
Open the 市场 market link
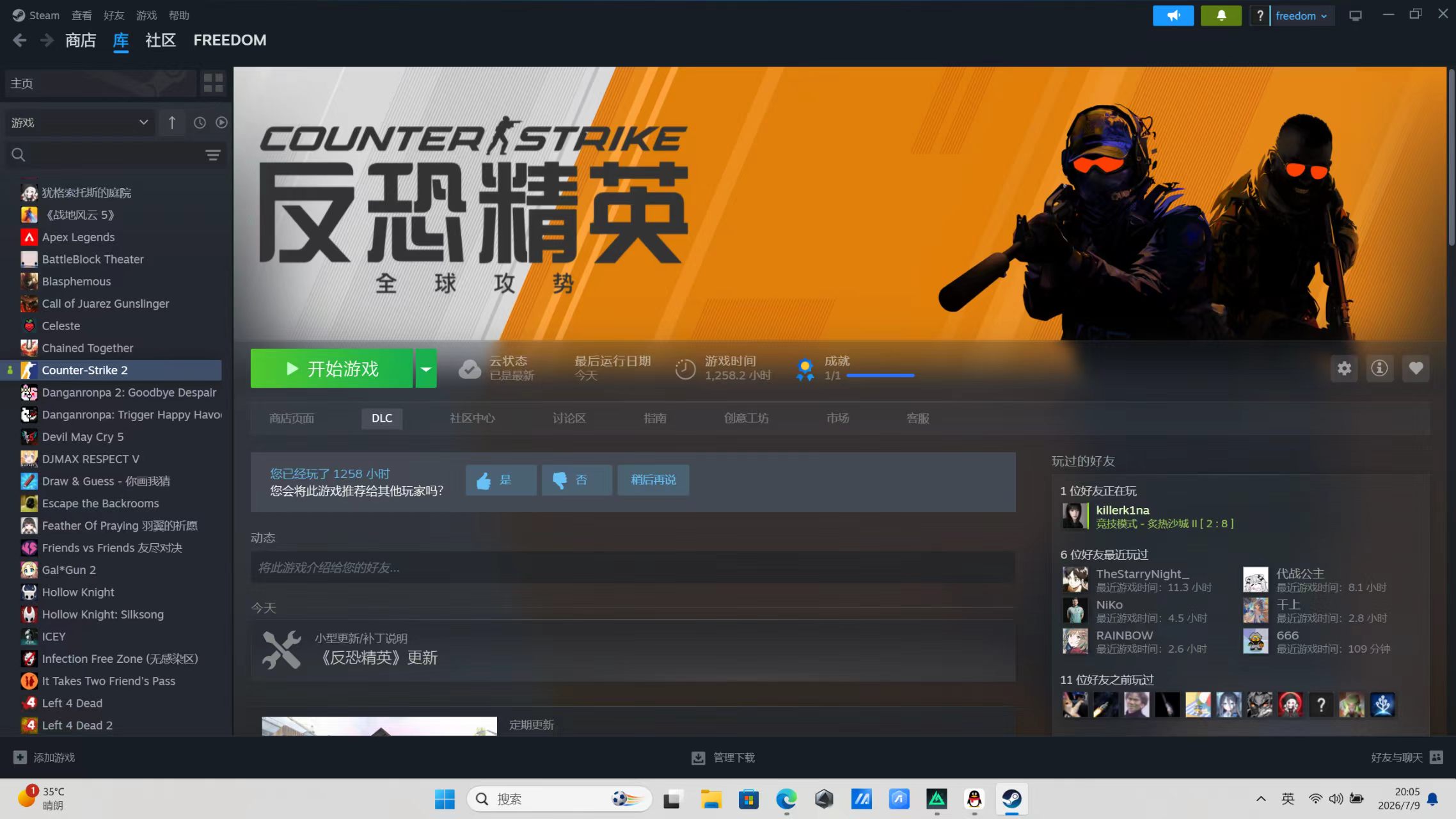[837, 418]
